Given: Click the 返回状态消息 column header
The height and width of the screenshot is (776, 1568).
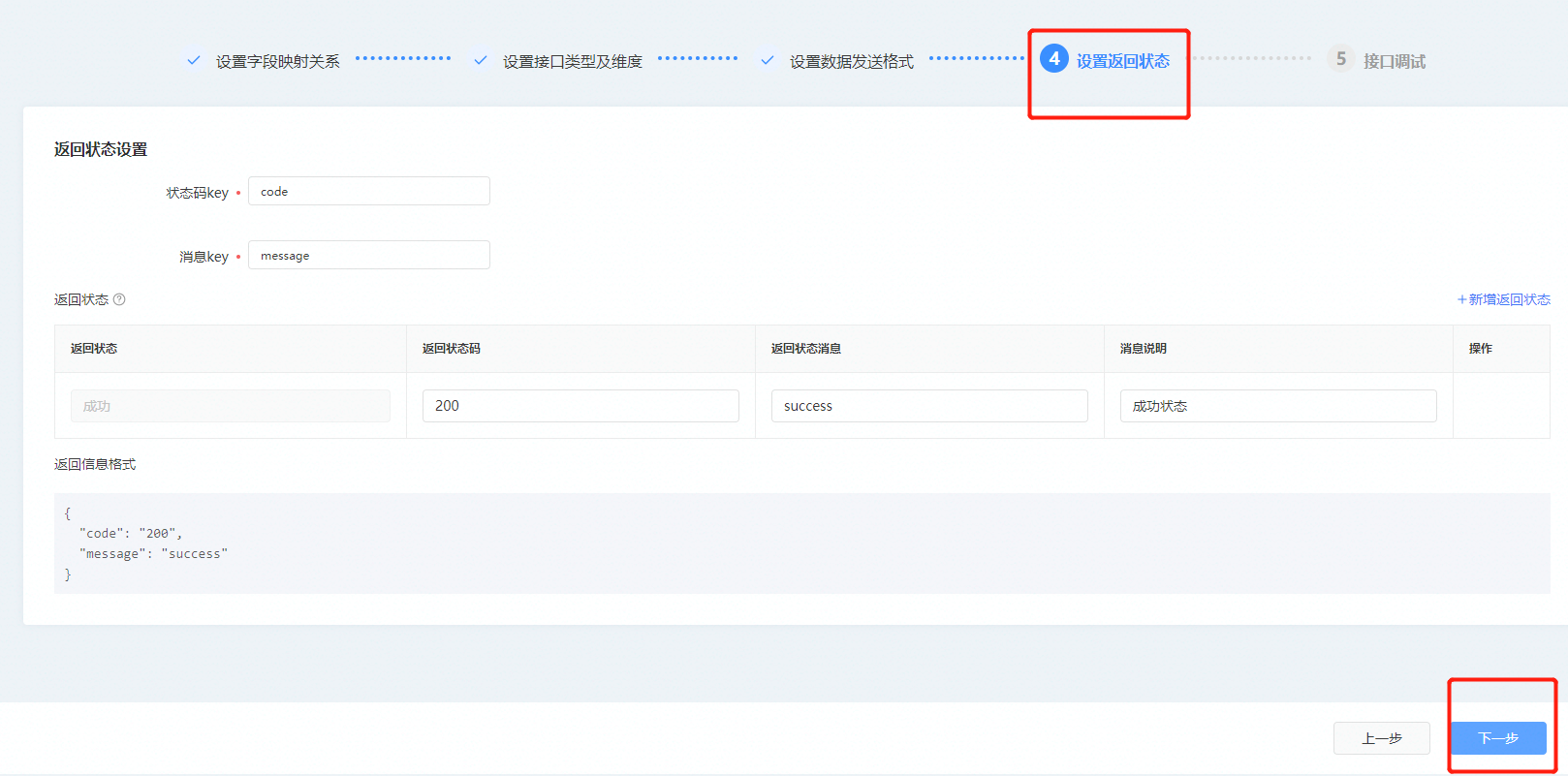Looking at the screenshot, I should click(806, 349).
